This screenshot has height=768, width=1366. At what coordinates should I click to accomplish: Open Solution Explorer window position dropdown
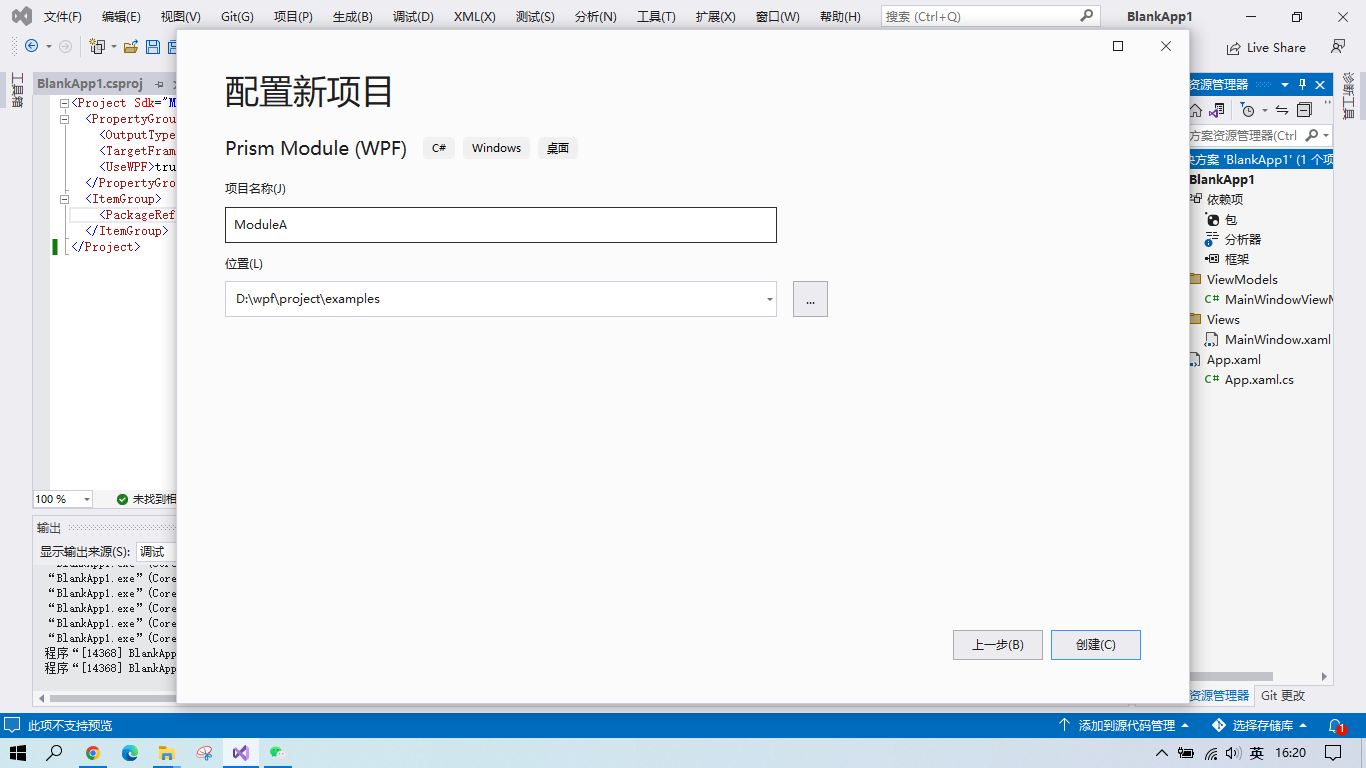click(1286, 85)
